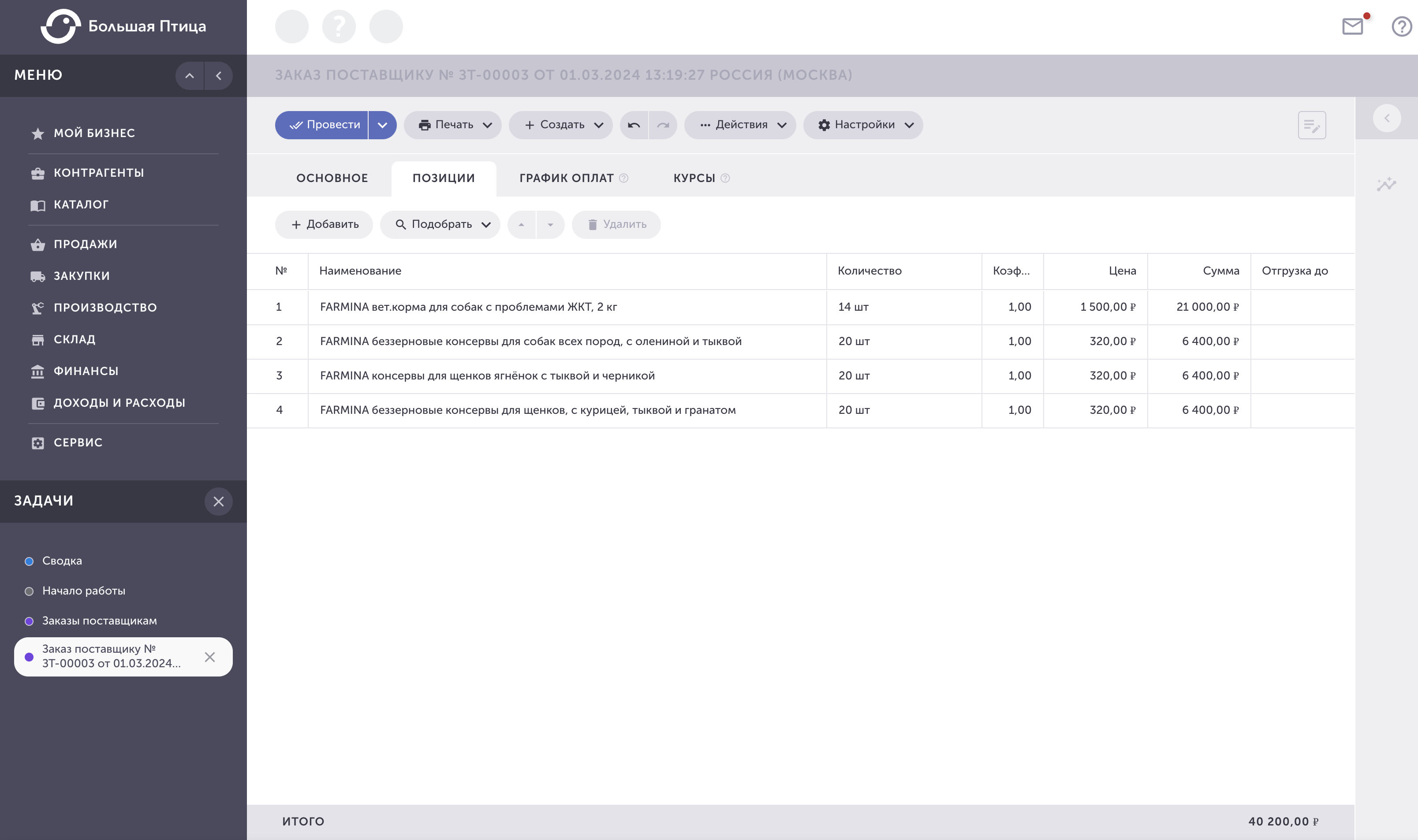Open the Действия dropdown
1418x840 pixels.
[740, 125]
